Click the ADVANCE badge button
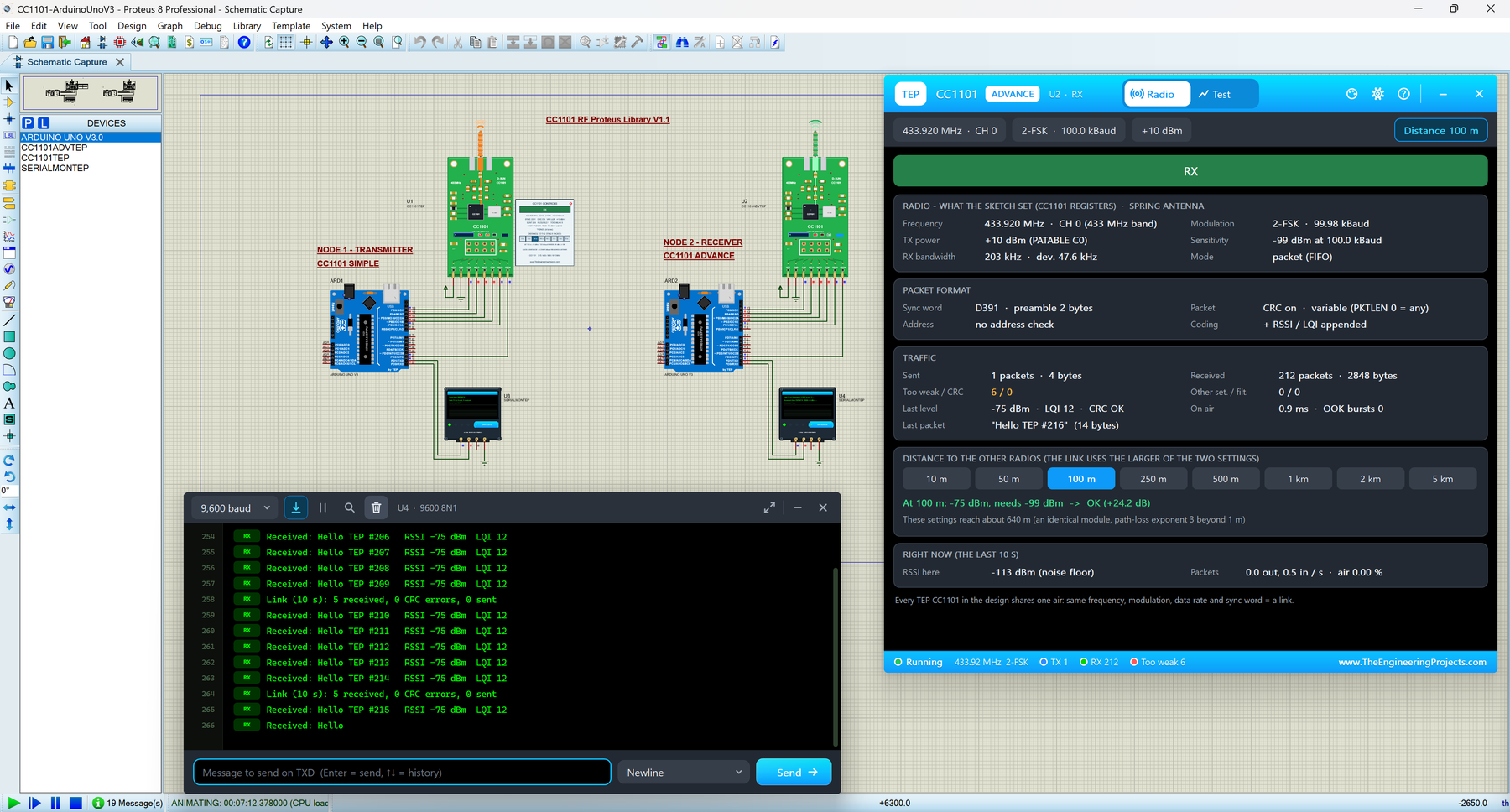 pos(1013,94)
